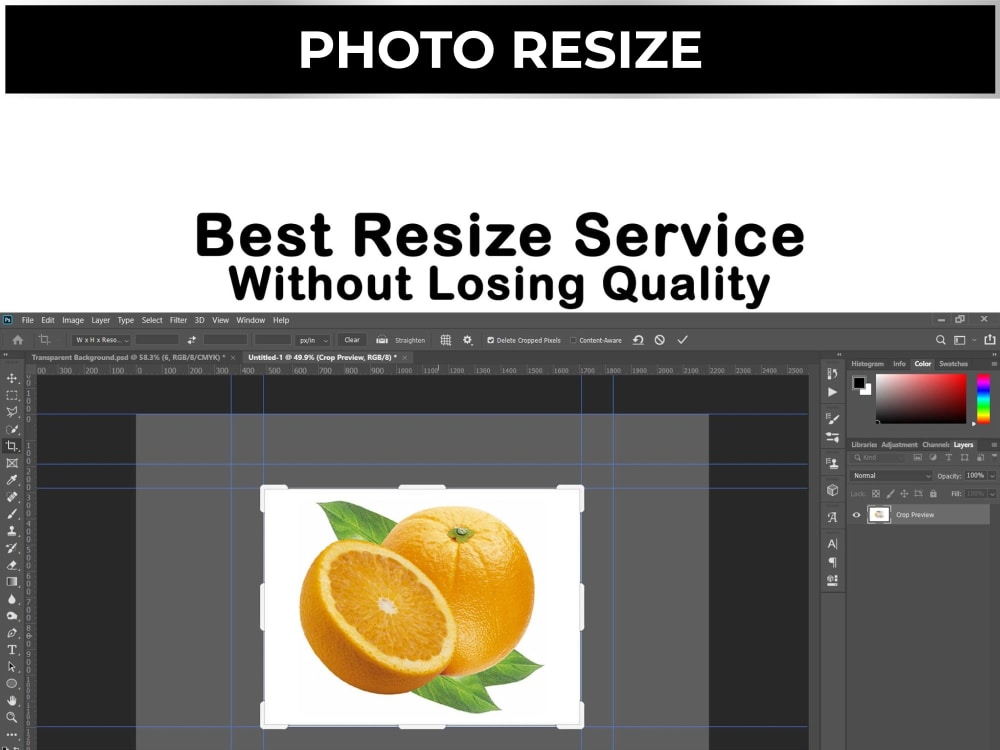
Task: Reset the crop box icon
Action: pos(638,340)
